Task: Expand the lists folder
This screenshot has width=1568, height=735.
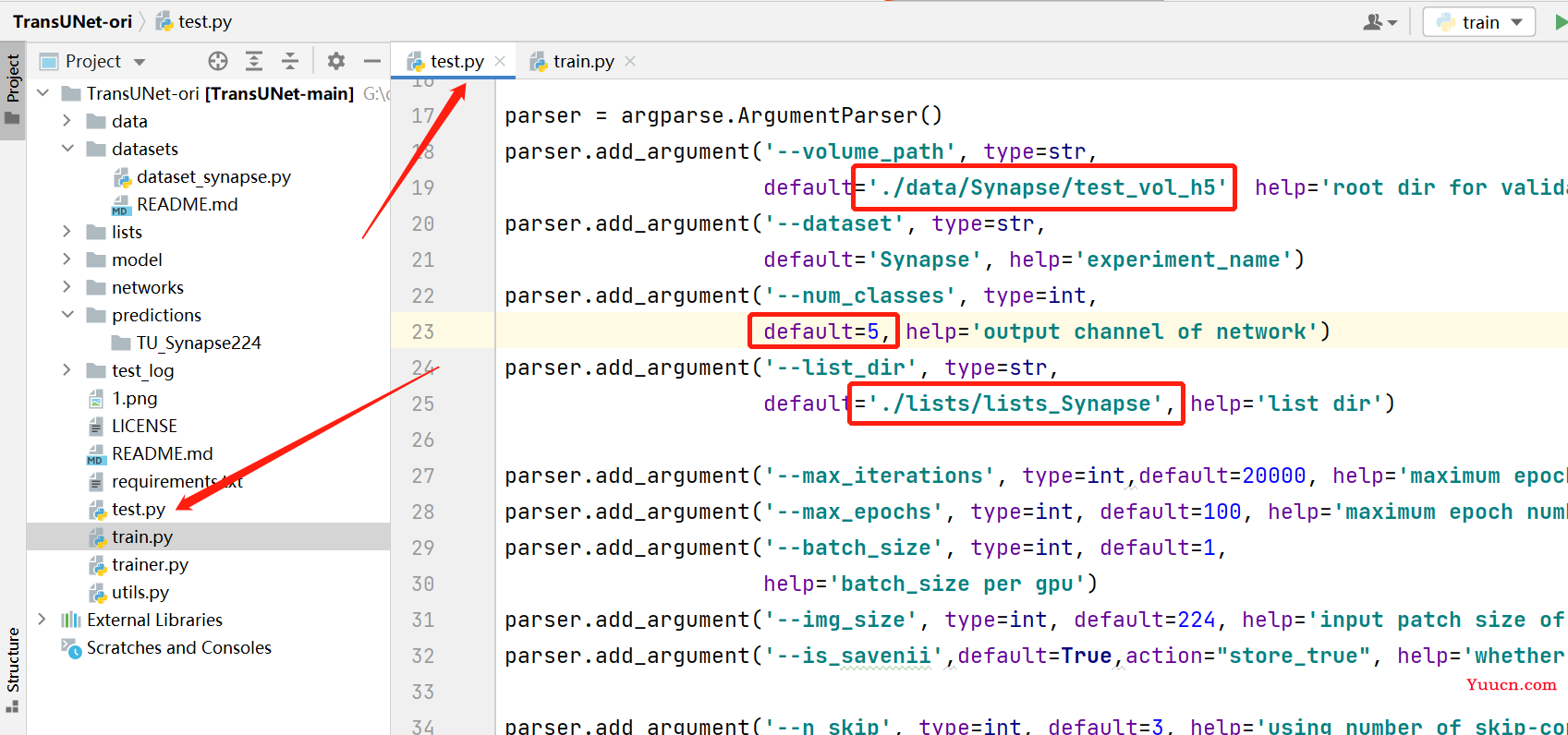Action: (67, 232)
